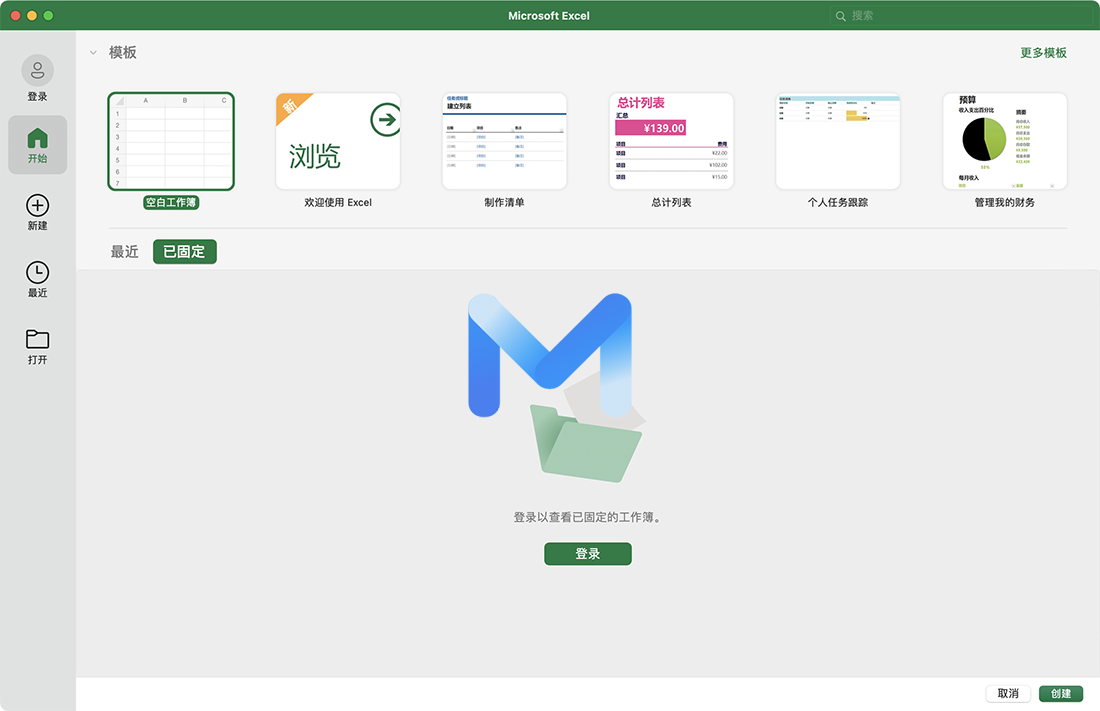The width and height of the screenshot is (1100, 711).
Task: Click the 管理我的财务 caption text
Action: point(1005,202)
